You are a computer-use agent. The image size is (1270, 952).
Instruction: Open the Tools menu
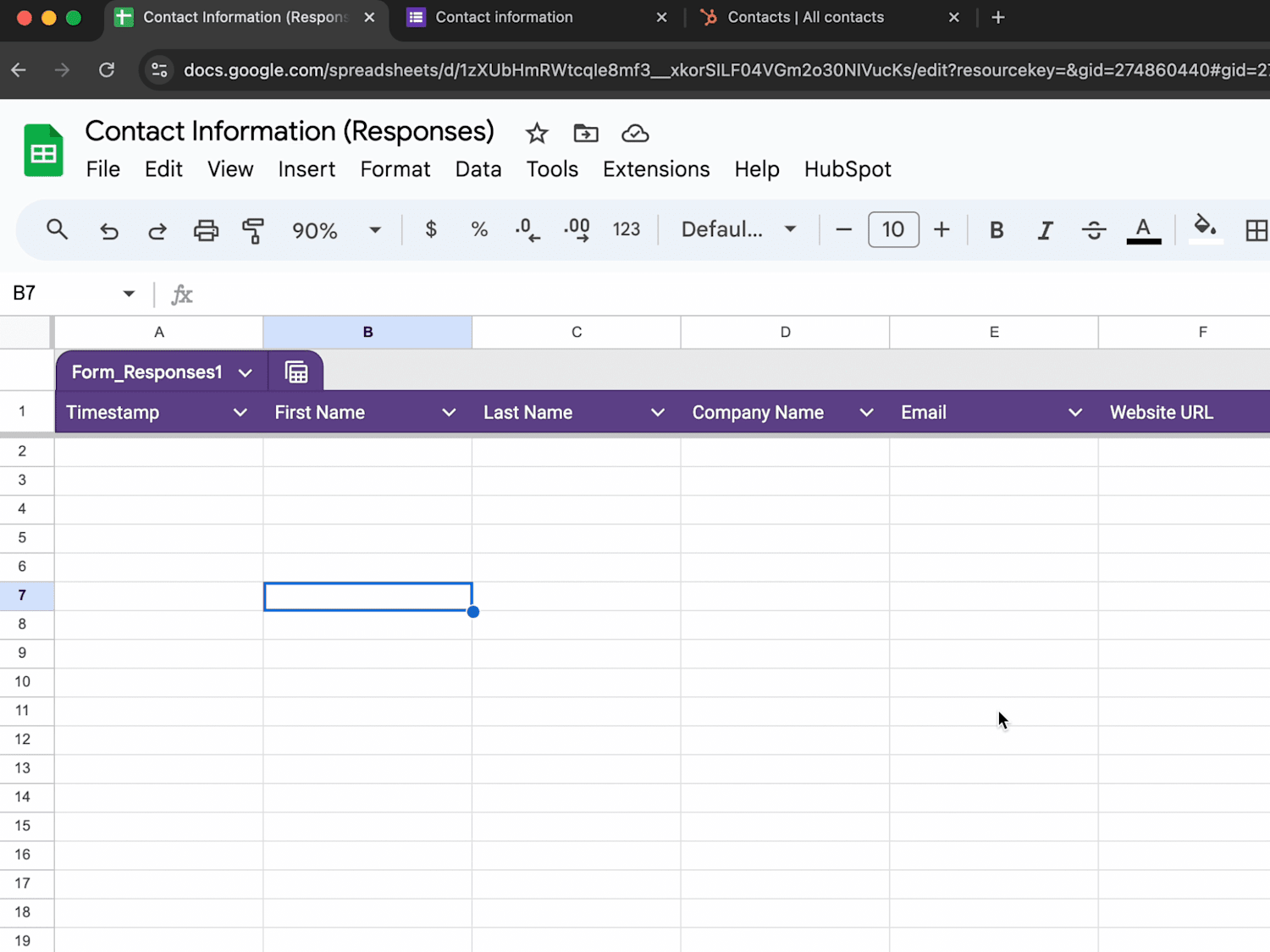point(552,169)
